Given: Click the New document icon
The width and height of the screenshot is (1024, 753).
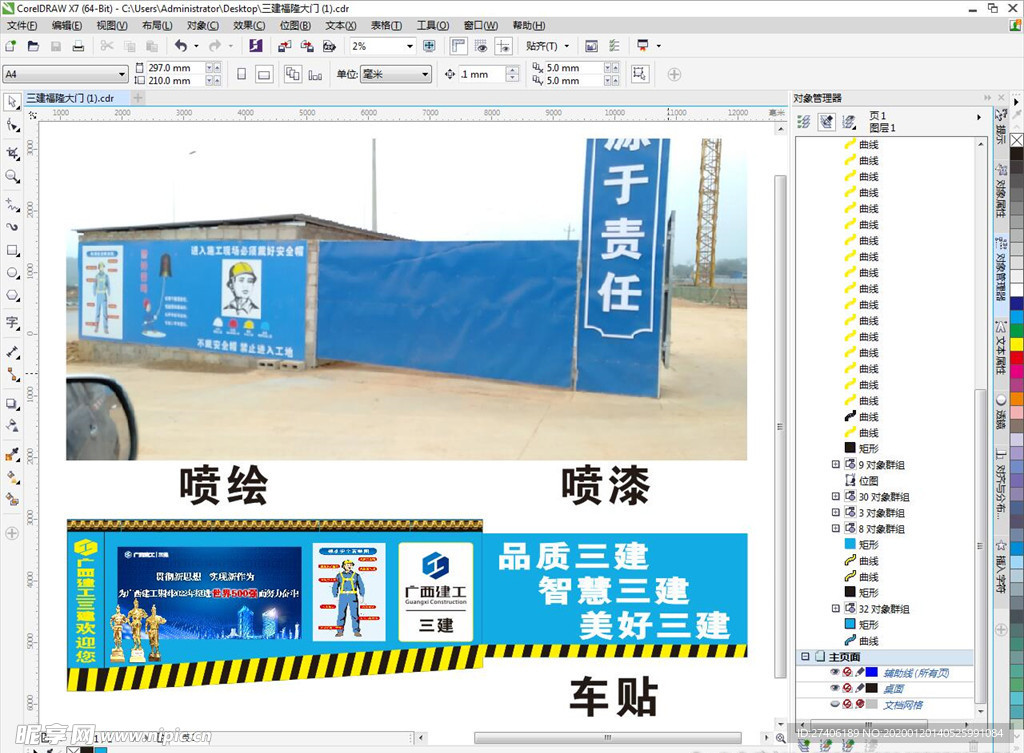Looking at the screenshot, I should pos(10,46).
